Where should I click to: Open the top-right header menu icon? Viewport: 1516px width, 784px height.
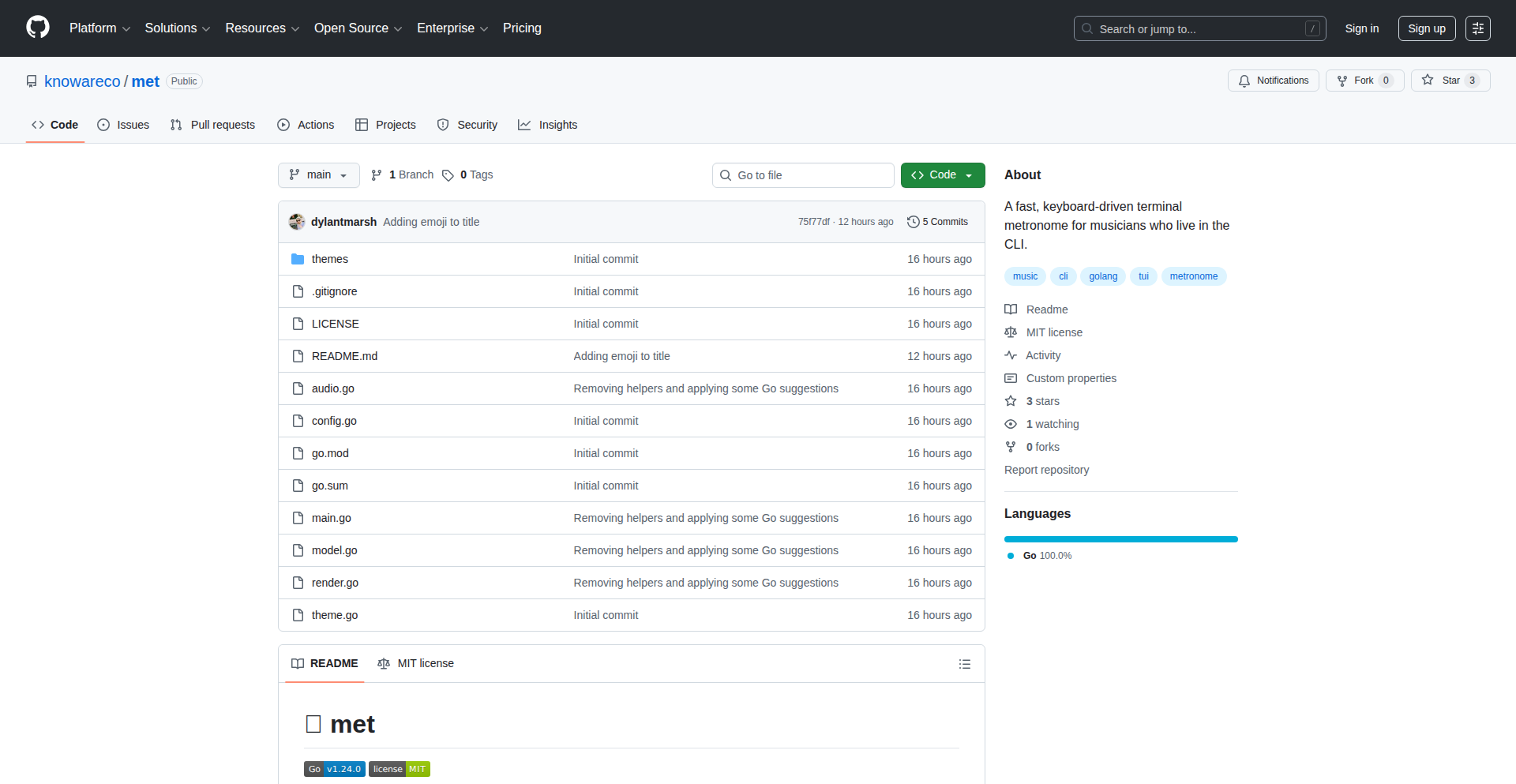(1477, 28)
